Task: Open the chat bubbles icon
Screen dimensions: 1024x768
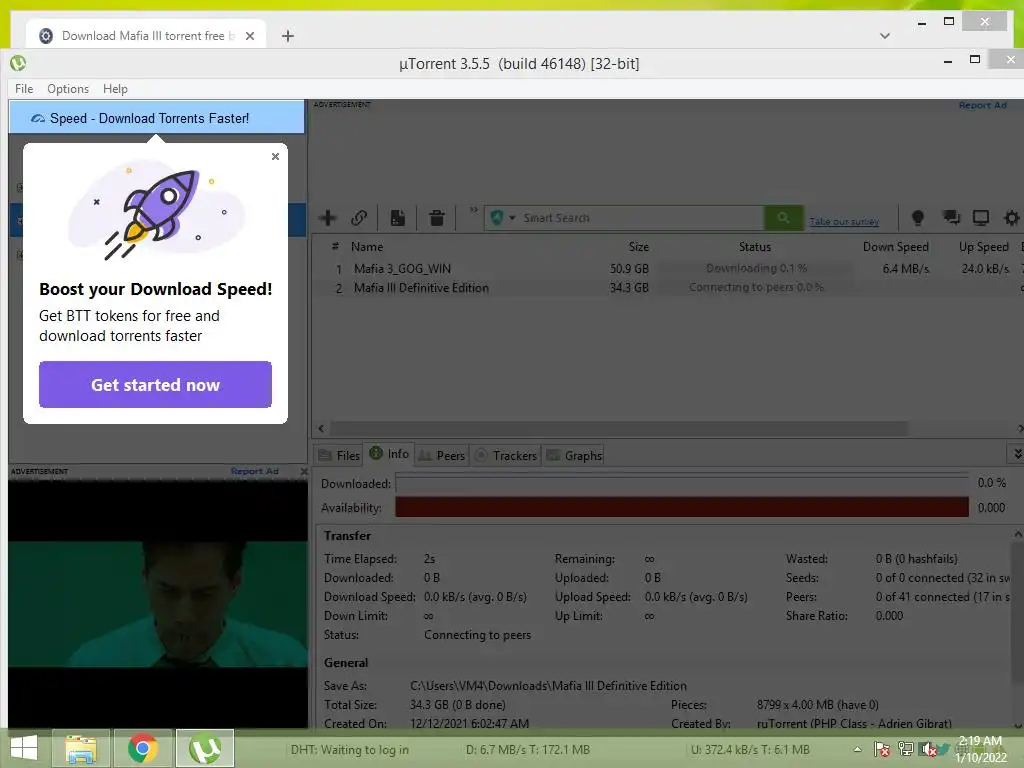Action: tap(951, 218)
